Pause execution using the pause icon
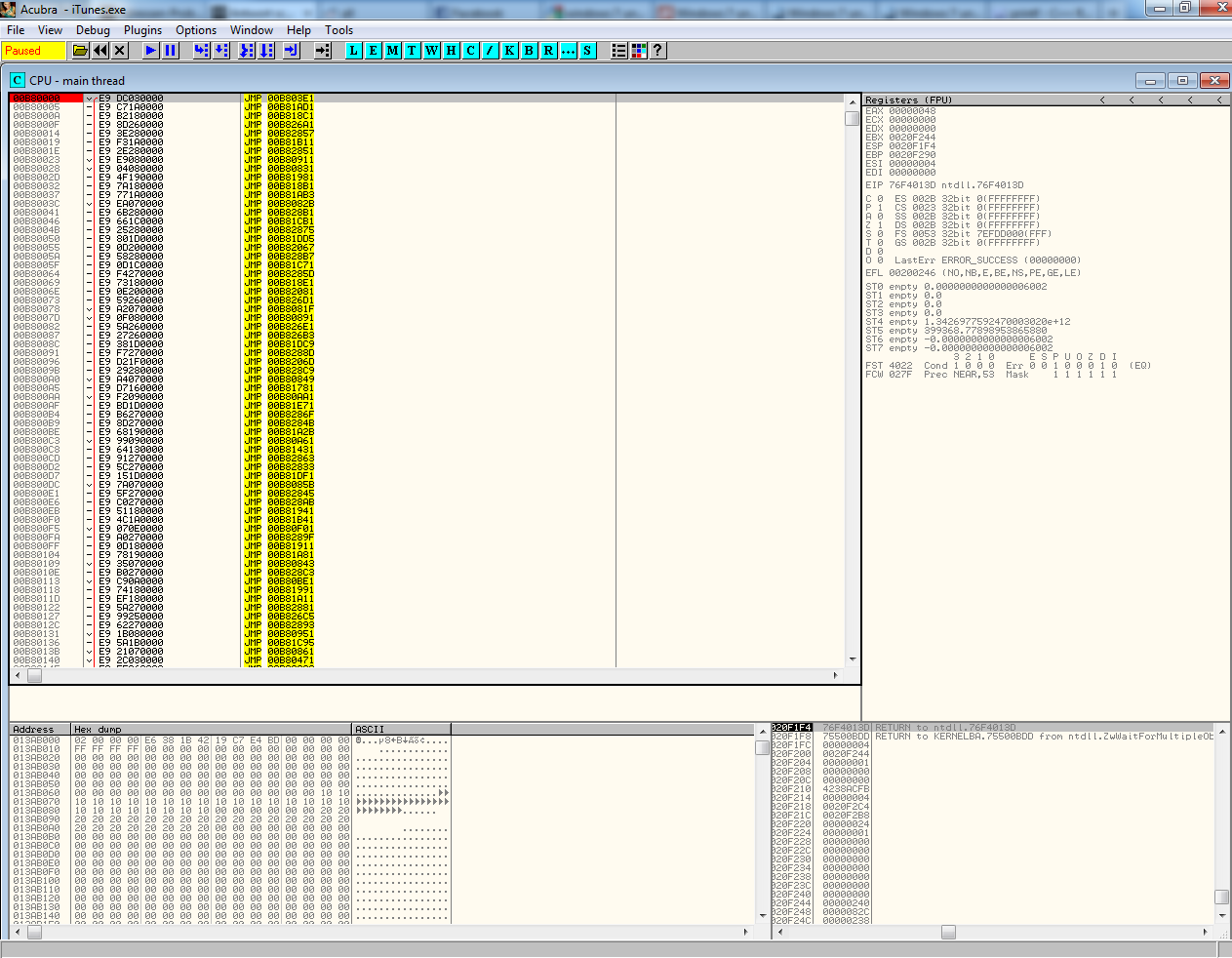 coord(171,51)
